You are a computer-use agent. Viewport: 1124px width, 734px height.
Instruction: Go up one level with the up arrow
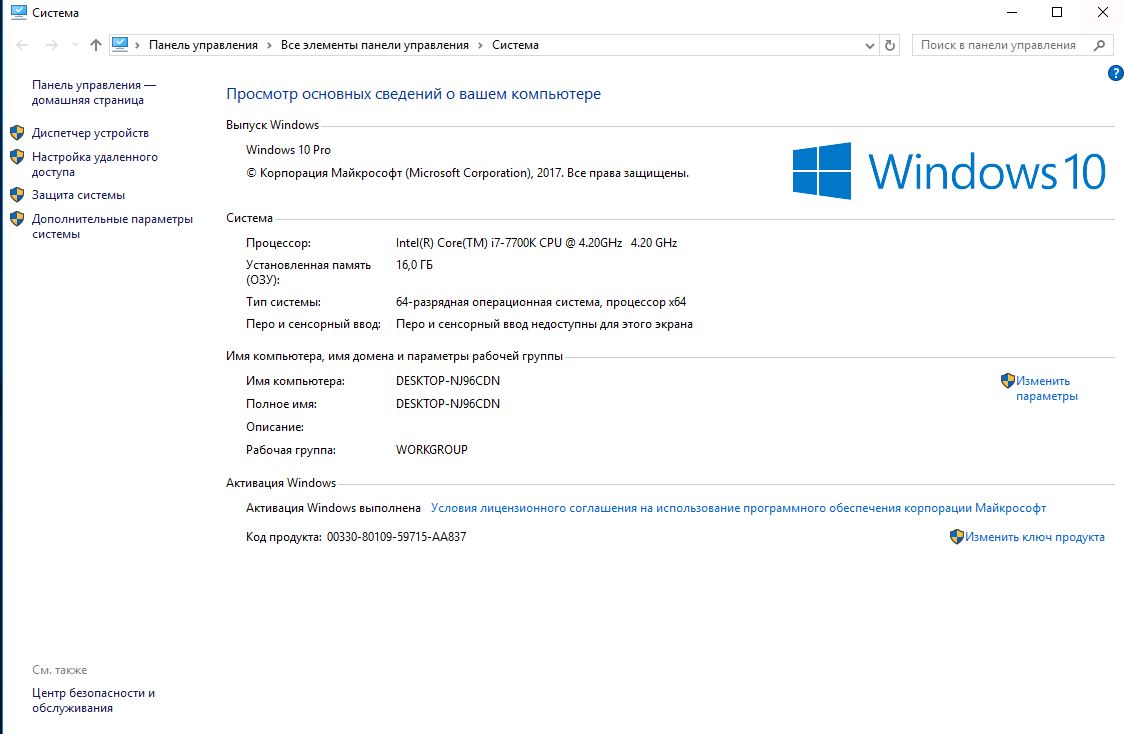click(96, 45)
